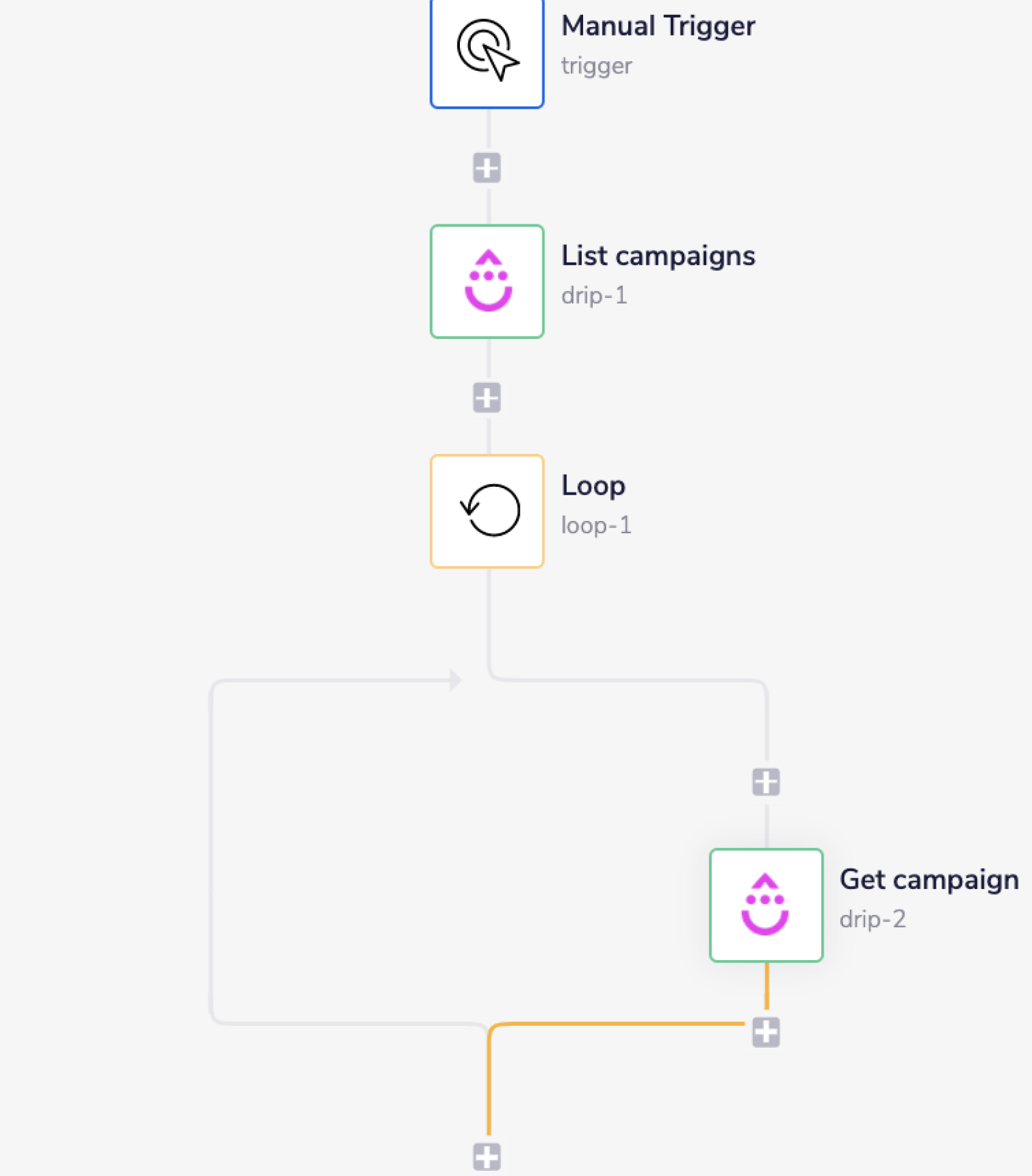The image size is (1032, 1176).
Task: Click the loop-1 identifier text
Action: click(x=597, y=525)
